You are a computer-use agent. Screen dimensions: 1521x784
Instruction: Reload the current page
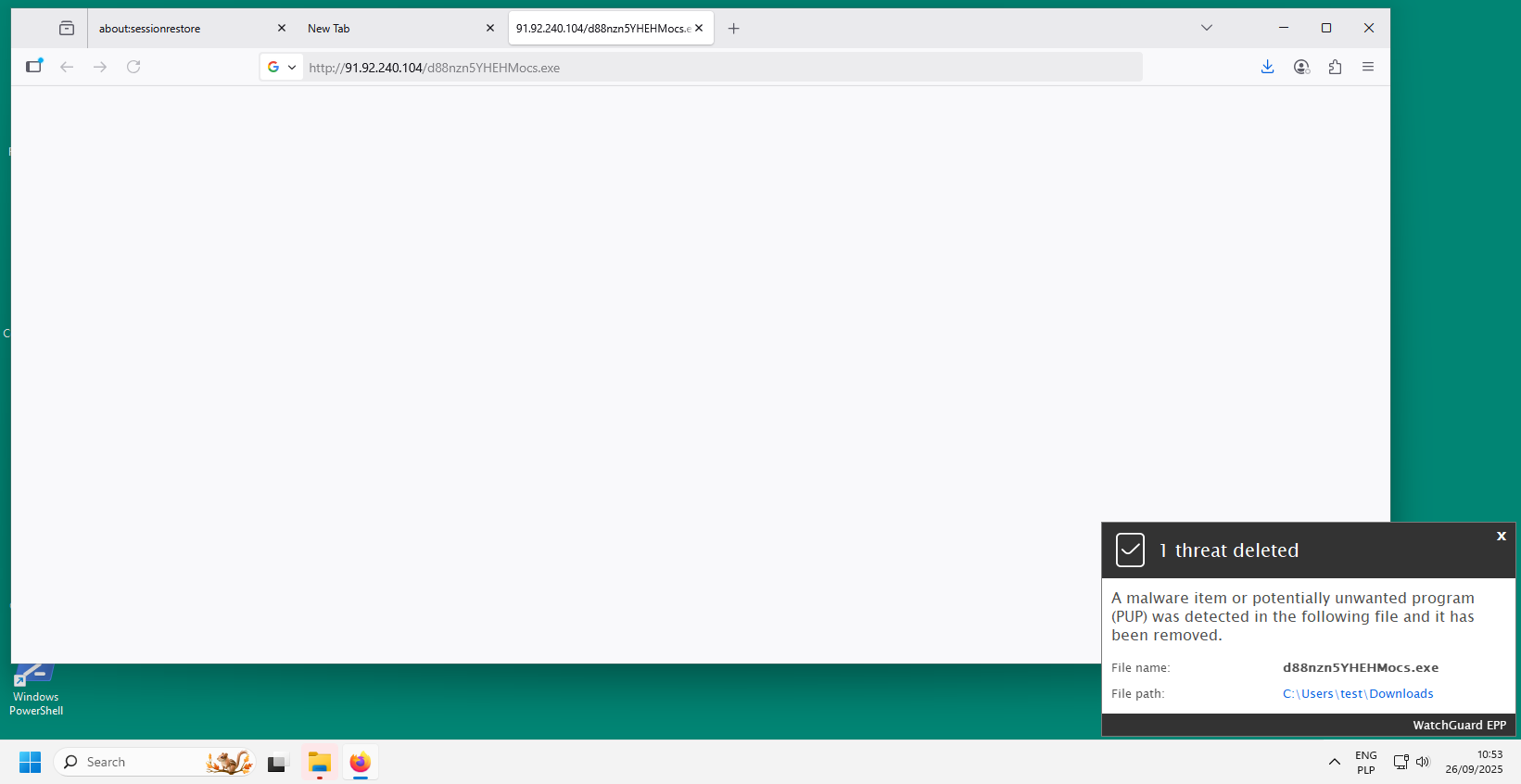[133, 67]
